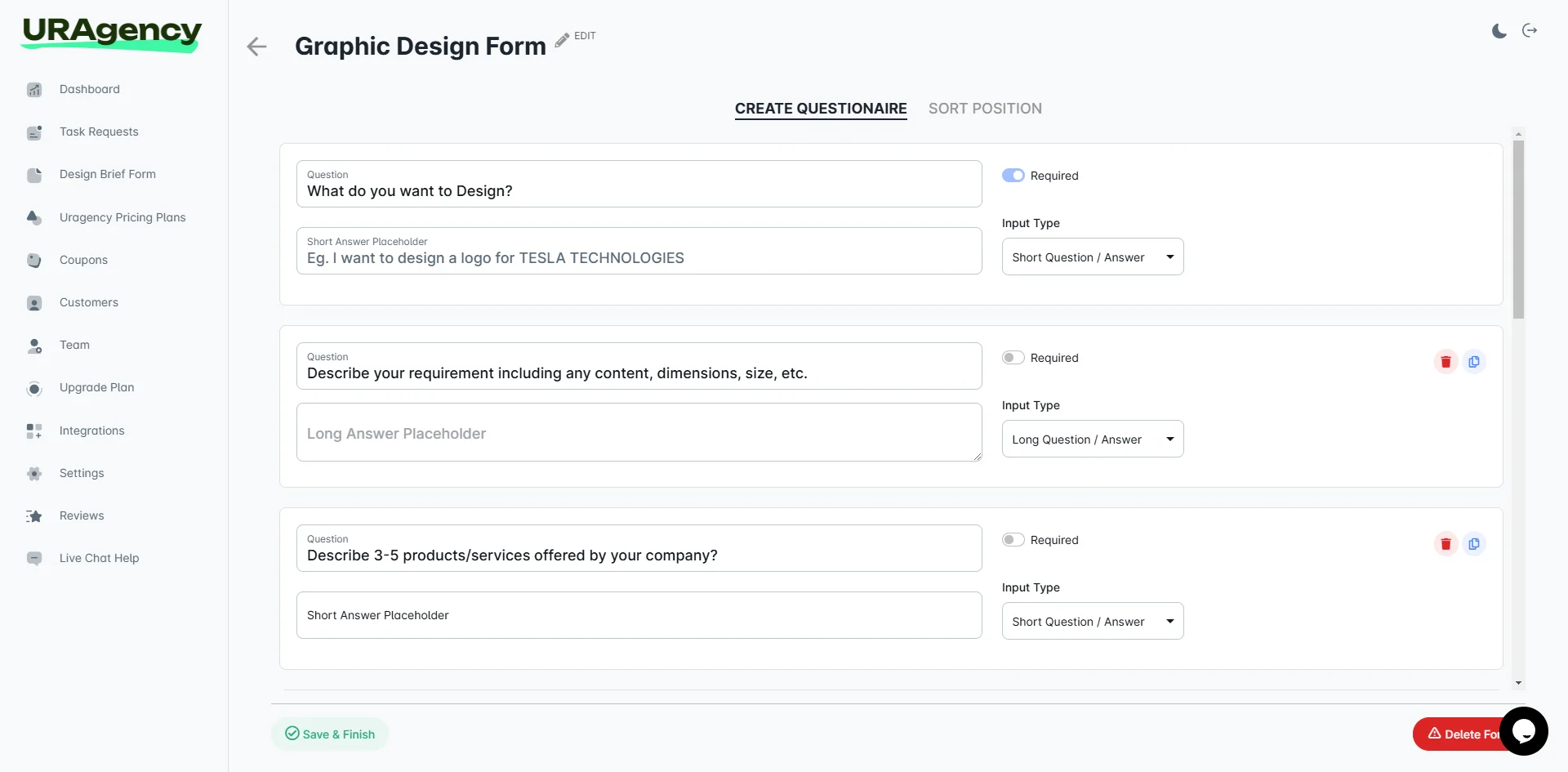Delete the second question using trash icon
The image size is (1568, 772).
coord(1445,362)
